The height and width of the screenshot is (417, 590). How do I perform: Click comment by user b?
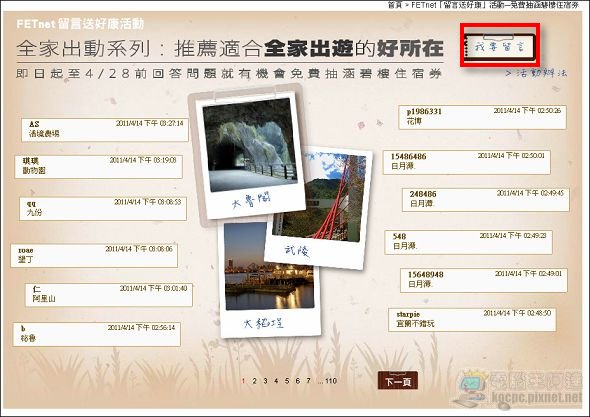click(x=97, y=334)
